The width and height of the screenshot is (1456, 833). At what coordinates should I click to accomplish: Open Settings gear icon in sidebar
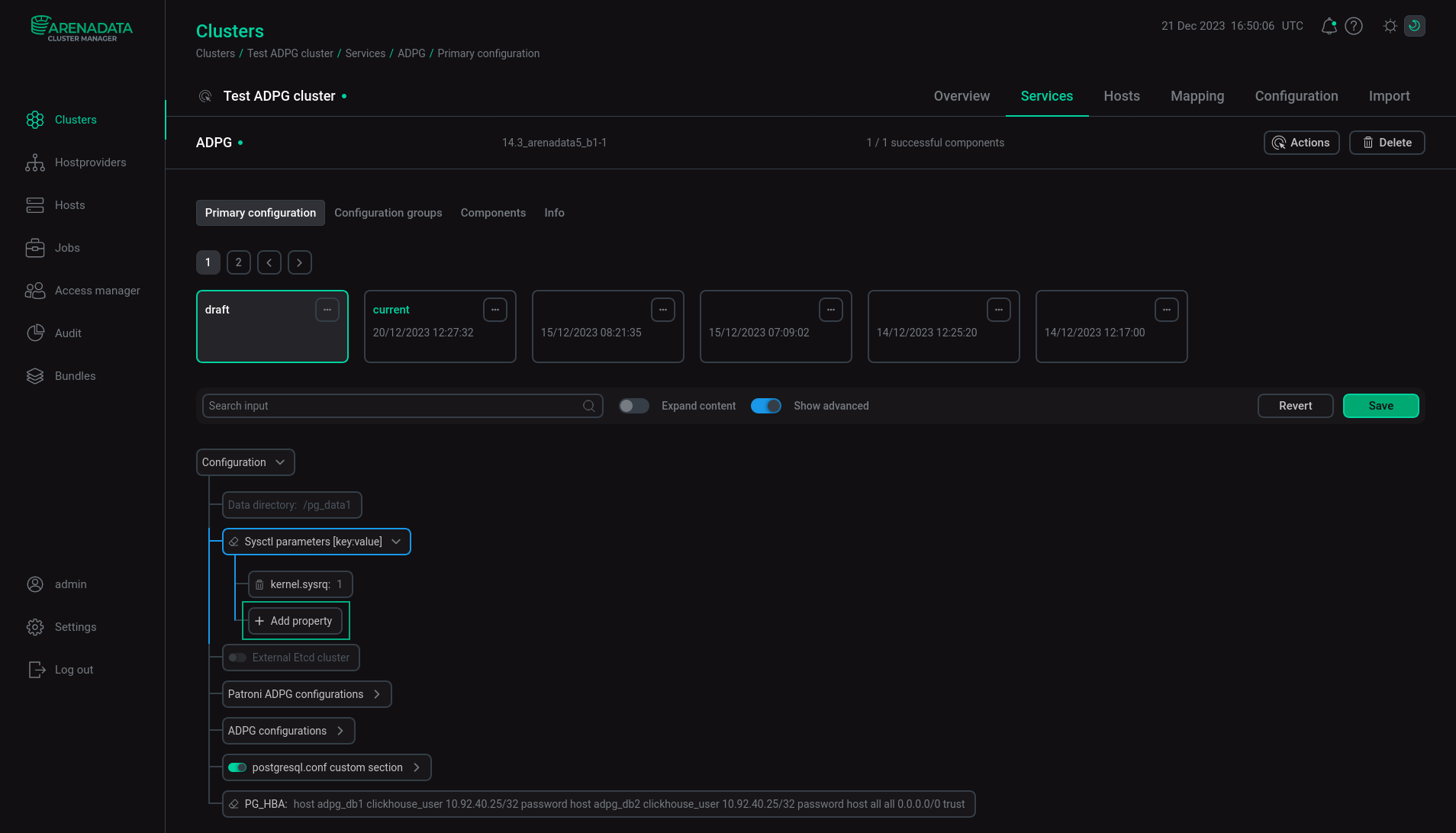point(35,627)
